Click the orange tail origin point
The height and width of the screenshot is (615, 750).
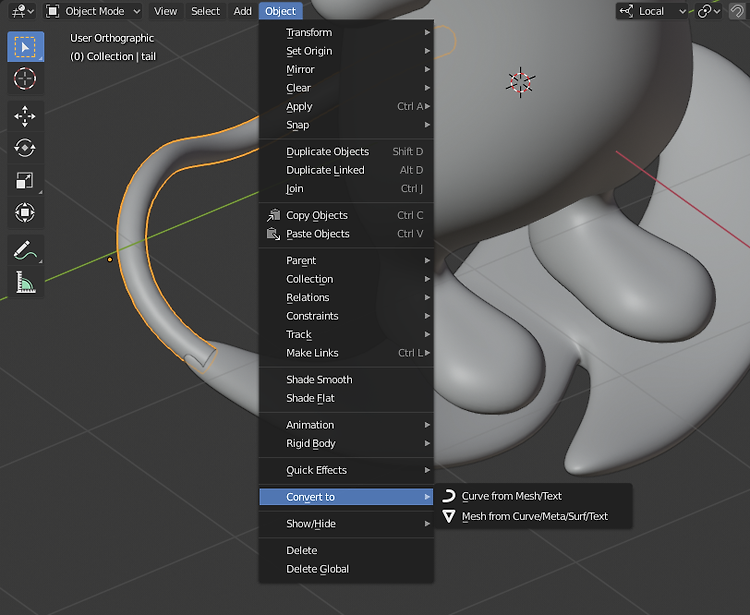pyautogui.click(x=110, y=260)
